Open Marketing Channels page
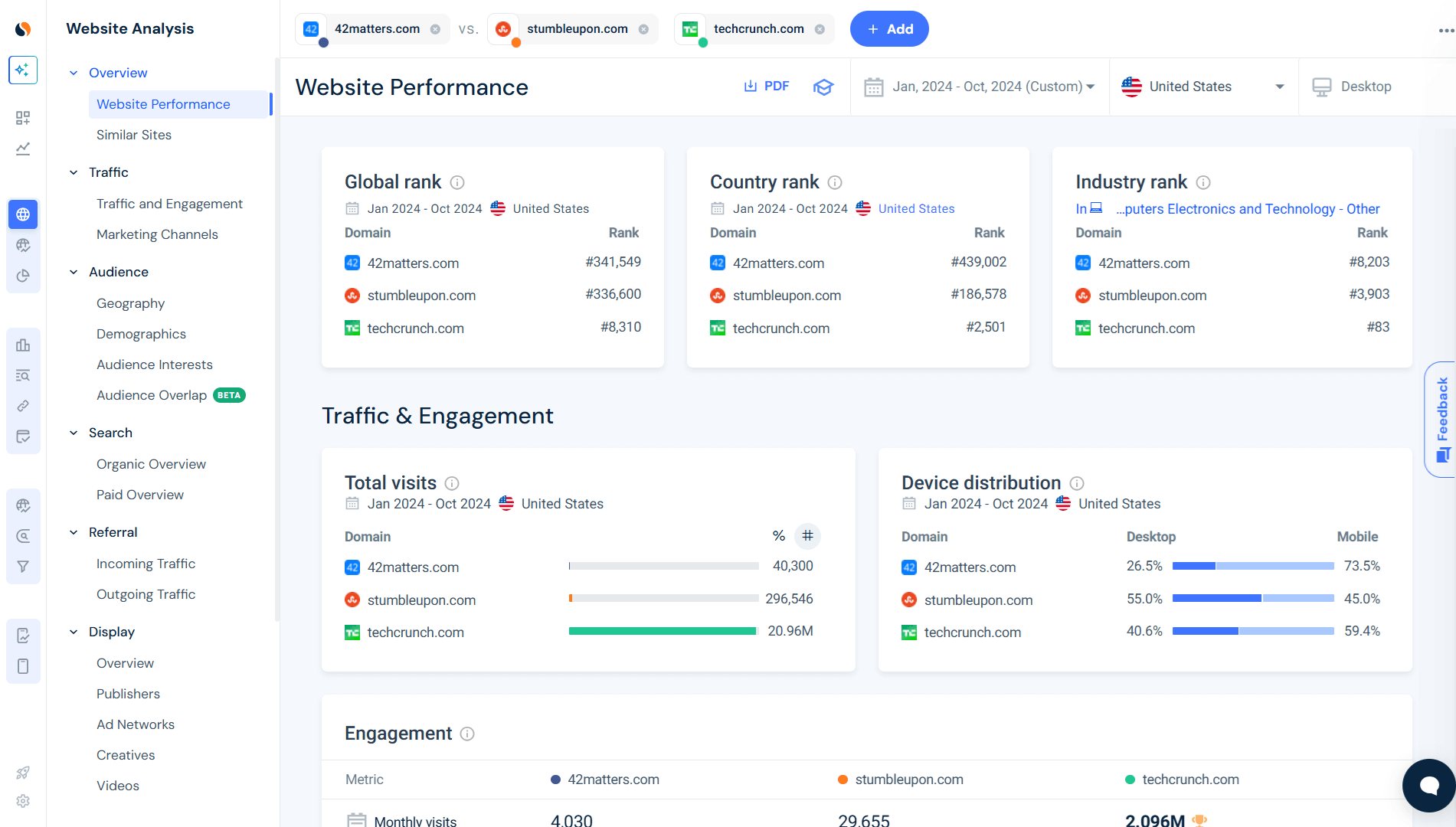Screen dimensions: 1456x827 point(157,234)
